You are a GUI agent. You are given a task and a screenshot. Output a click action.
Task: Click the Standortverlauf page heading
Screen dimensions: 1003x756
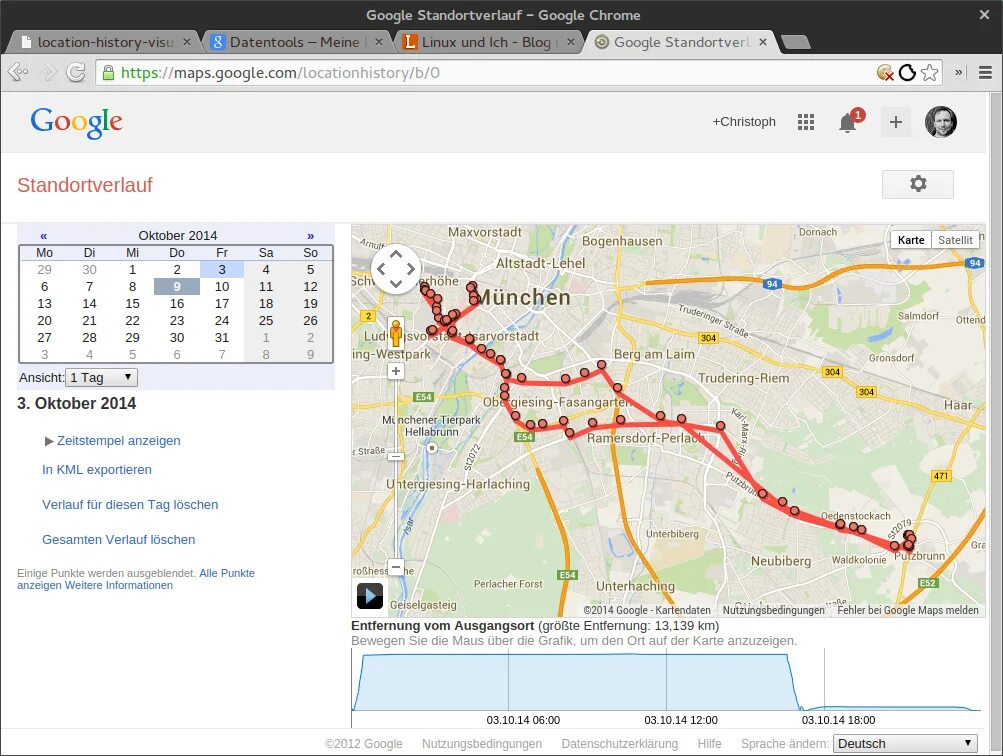85,185
